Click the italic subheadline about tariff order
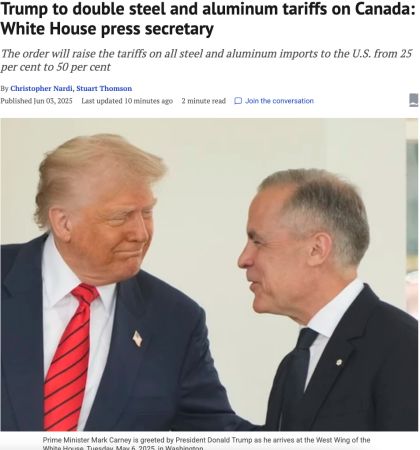 pyautogui.click(x=206, y=60)
